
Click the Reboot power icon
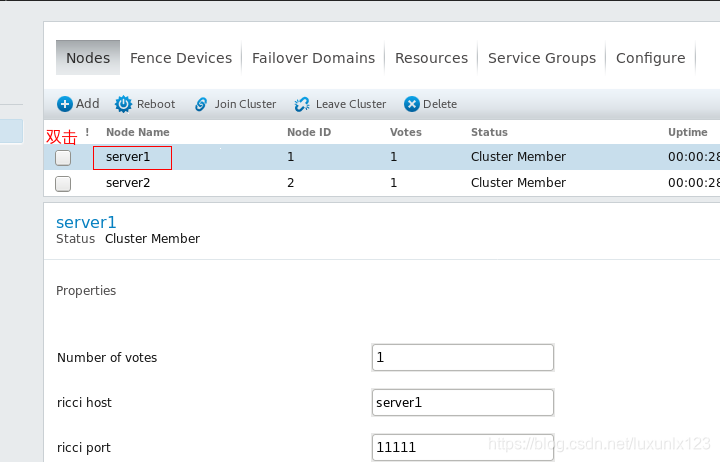(x=123, y=104)
